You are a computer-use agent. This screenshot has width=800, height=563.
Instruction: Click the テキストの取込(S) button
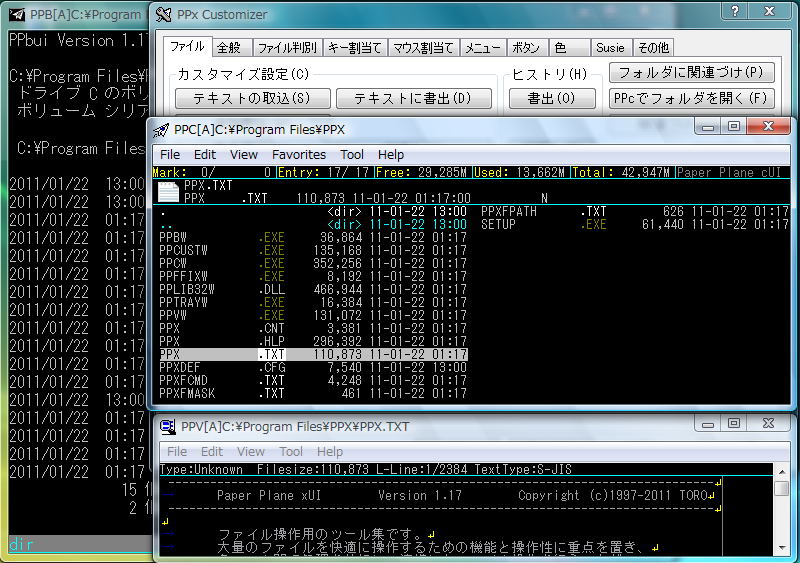click(x=252, y=98)
